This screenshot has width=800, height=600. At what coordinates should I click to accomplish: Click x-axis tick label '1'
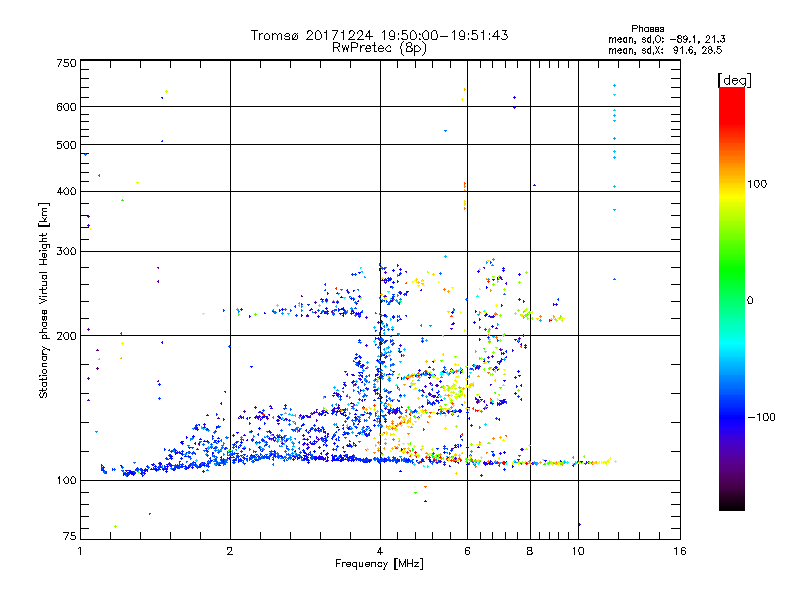(80, 551)
